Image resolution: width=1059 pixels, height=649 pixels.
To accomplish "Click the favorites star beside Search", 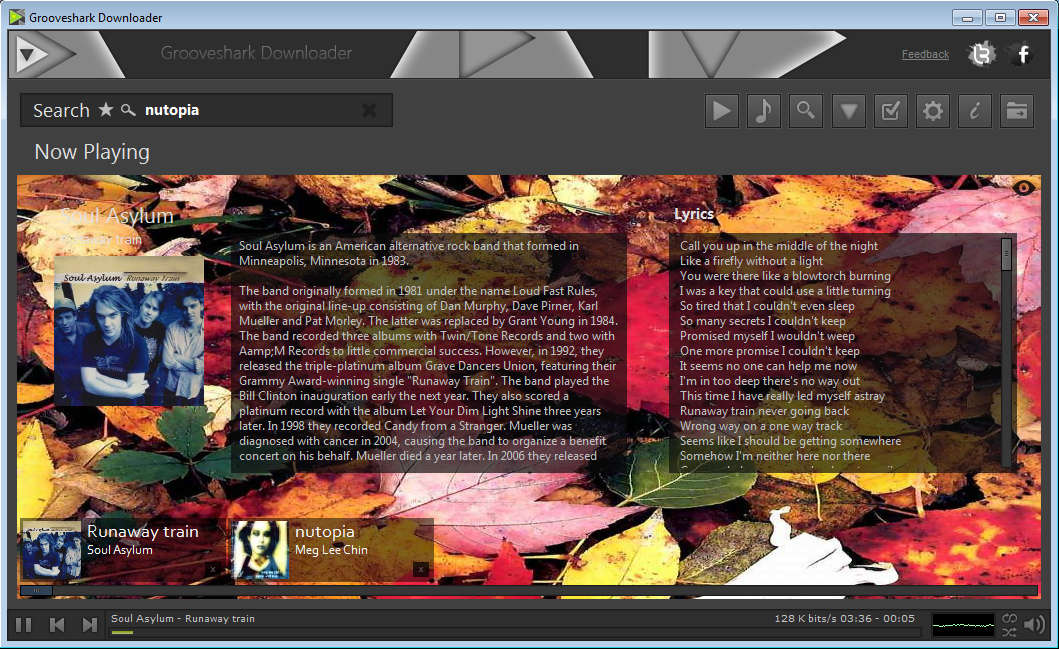I will tap(105, 109).
